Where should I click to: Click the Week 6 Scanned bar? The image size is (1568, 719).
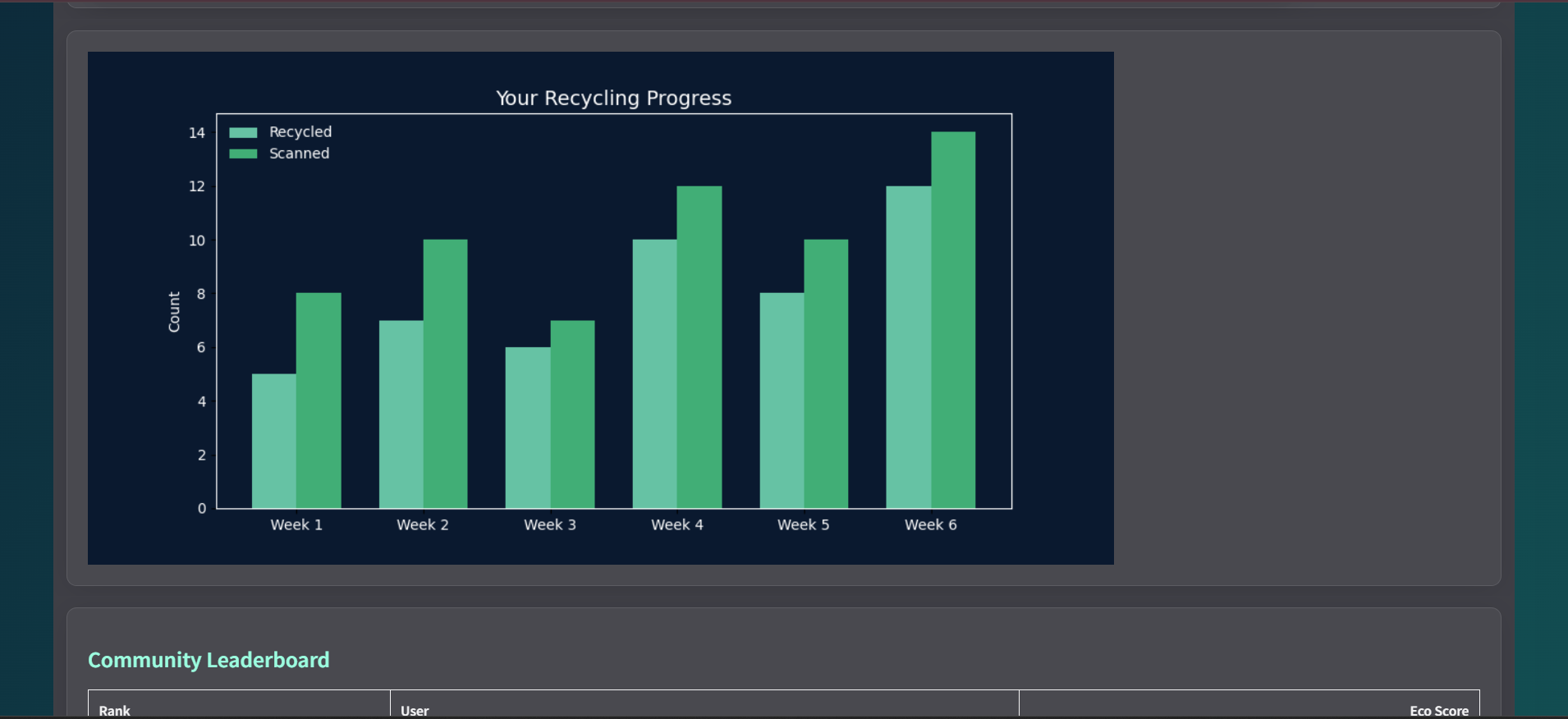tap(953, 320)
